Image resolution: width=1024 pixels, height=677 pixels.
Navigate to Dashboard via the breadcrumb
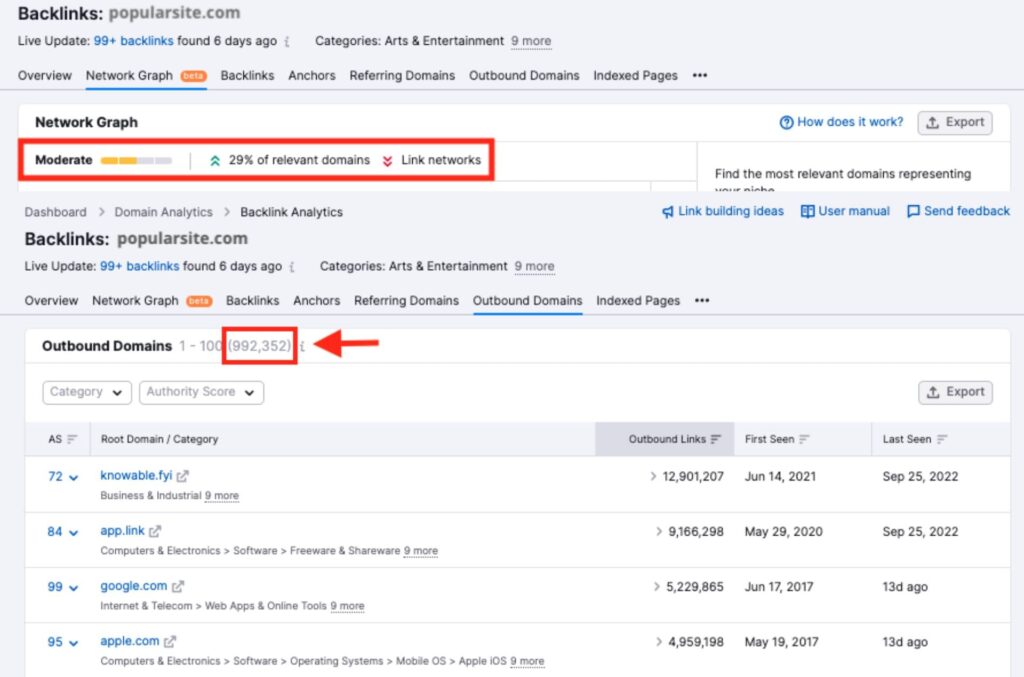(55, 211)
